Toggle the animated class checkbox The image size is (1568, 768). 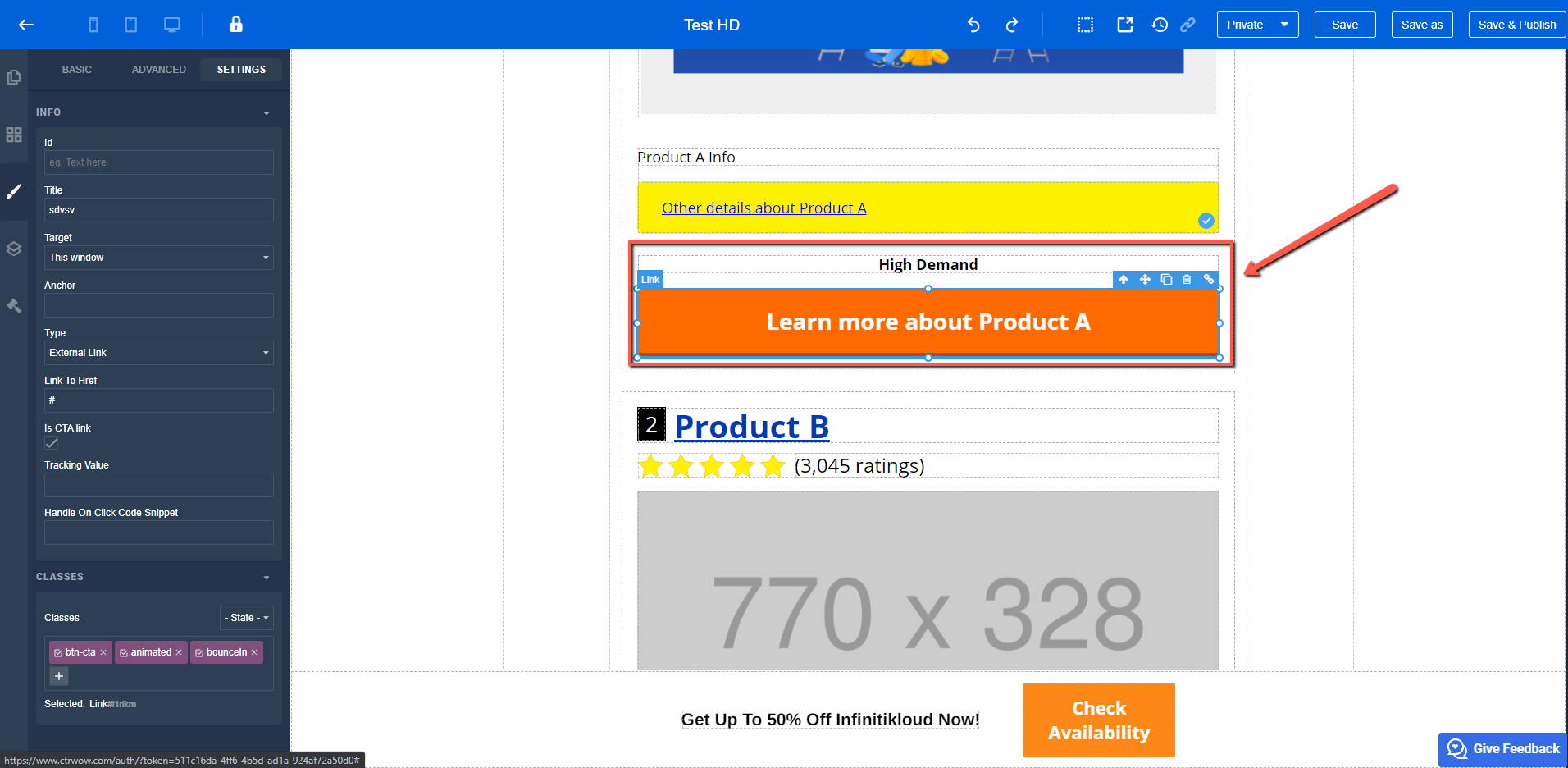click(x=124, y=653)
